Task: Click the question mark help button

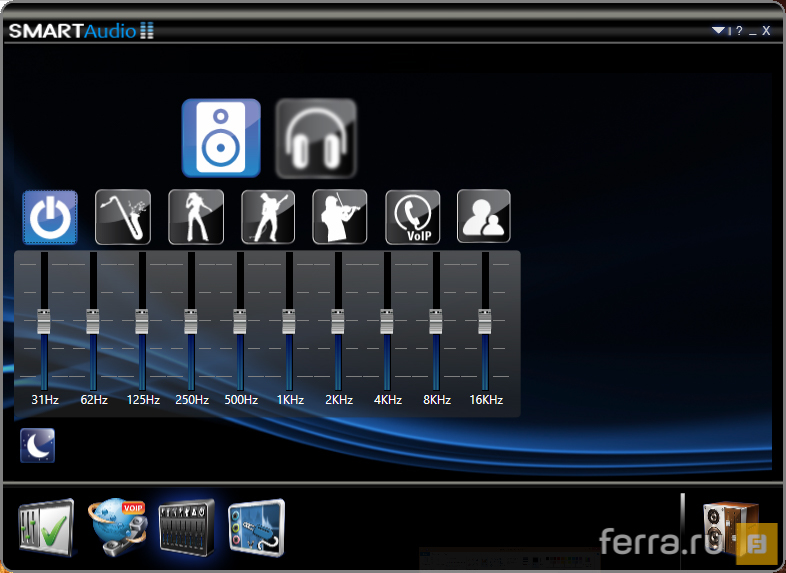Action: 739,31
